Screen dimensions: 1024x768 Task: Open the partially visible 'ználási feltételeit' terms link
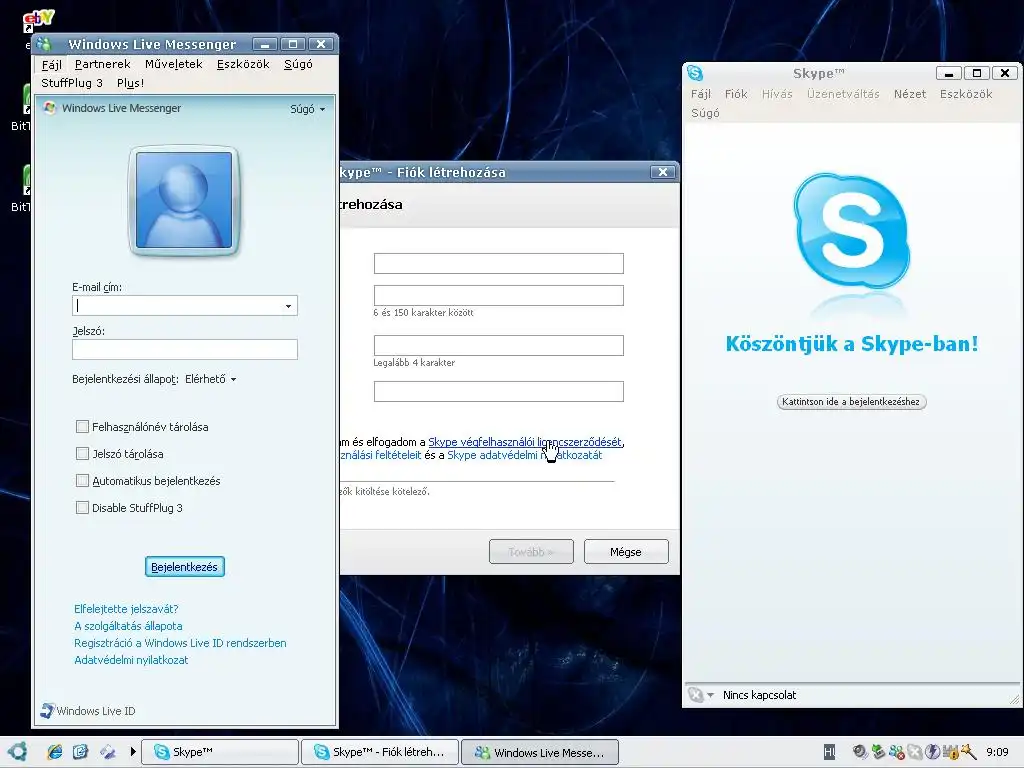[x=381, y=455]
